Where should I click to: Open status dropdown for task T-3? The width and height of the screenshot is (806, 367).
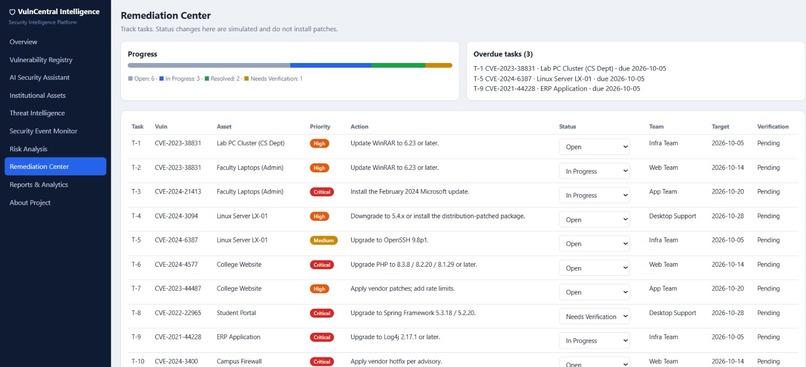(x=595, y=195)
